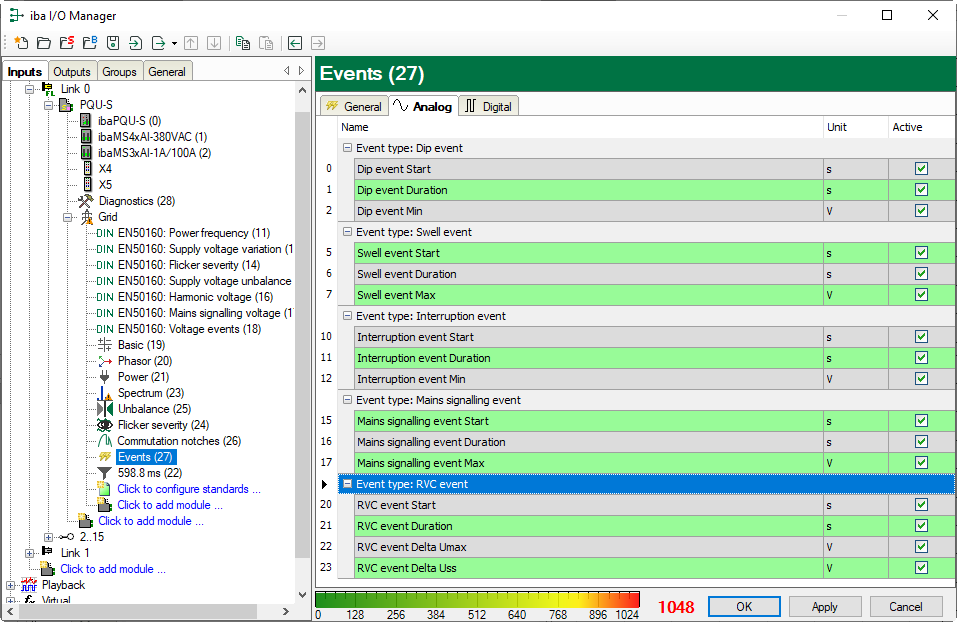The width and height of the screenshot is (957, 622).
Task: Click the Import toolbar icon
Action: tap(135, 43)
